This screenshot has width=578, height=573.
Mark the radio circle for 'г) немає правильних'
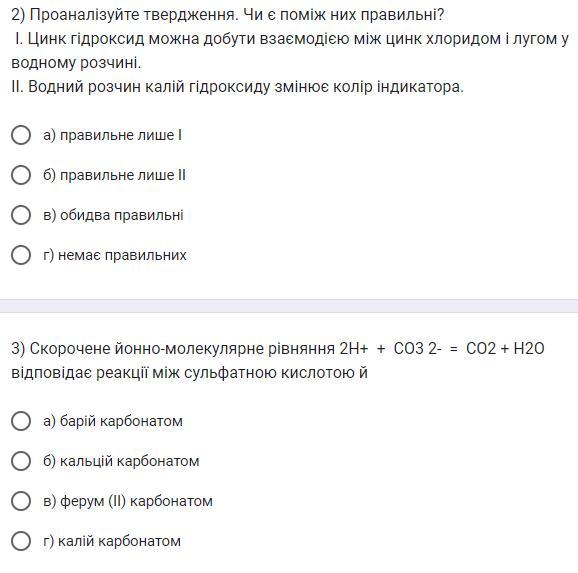(21, 255)
